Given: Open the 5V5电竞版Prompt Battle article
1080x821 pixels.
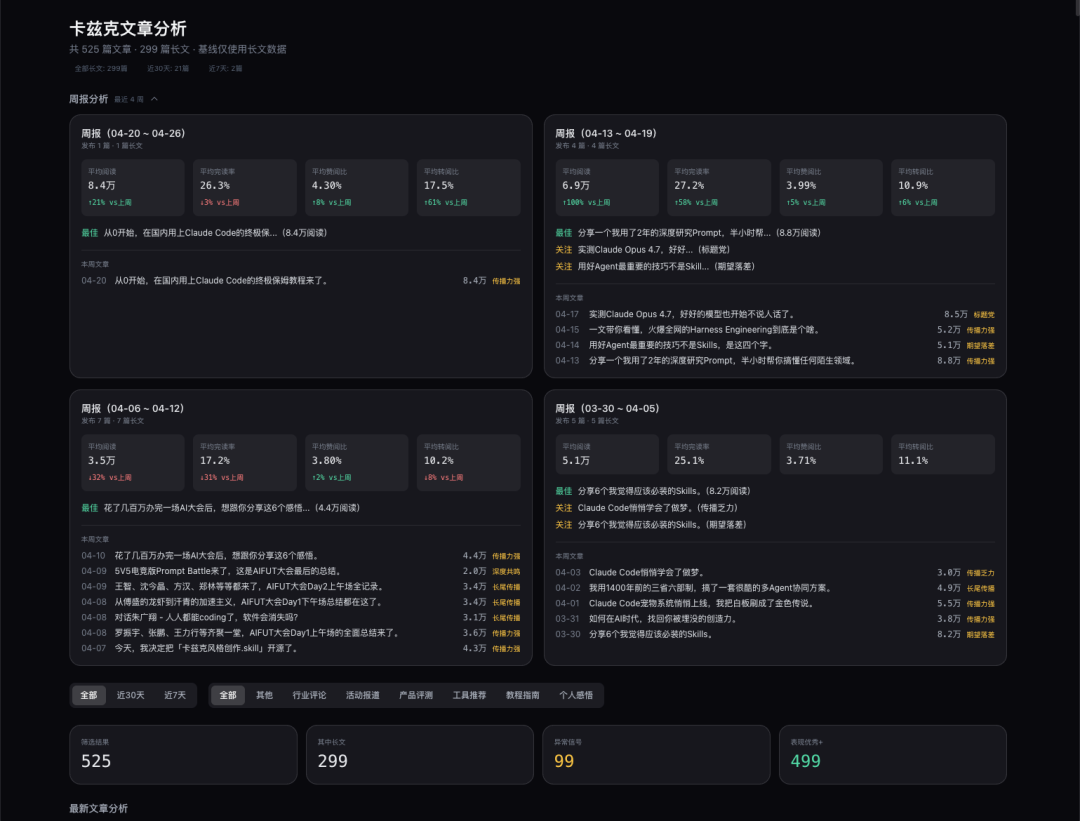Looking at the screenshot, I should pos(230,571).
